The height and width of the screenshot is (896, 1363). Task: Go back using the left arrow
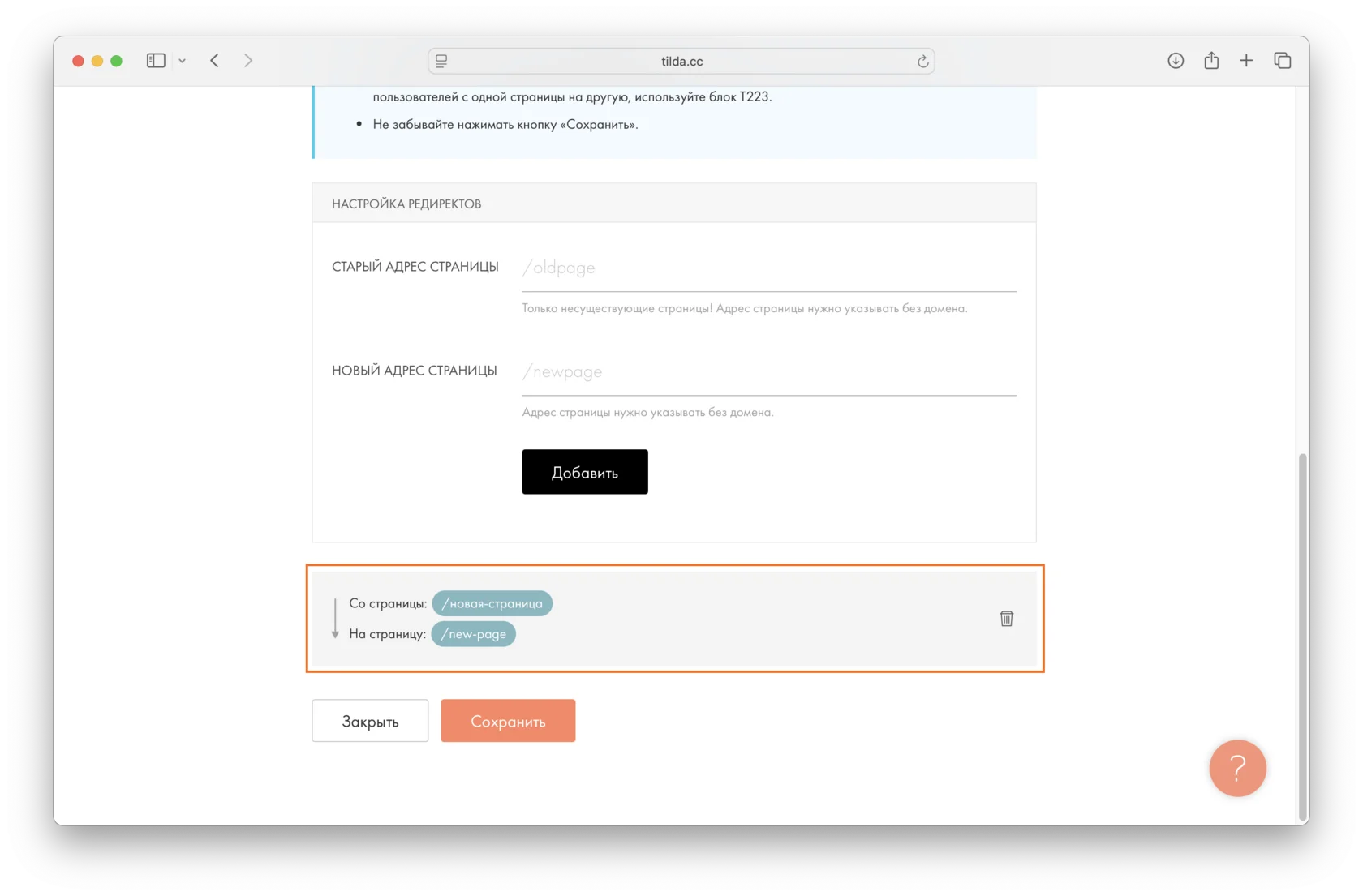tap(215, 61)
